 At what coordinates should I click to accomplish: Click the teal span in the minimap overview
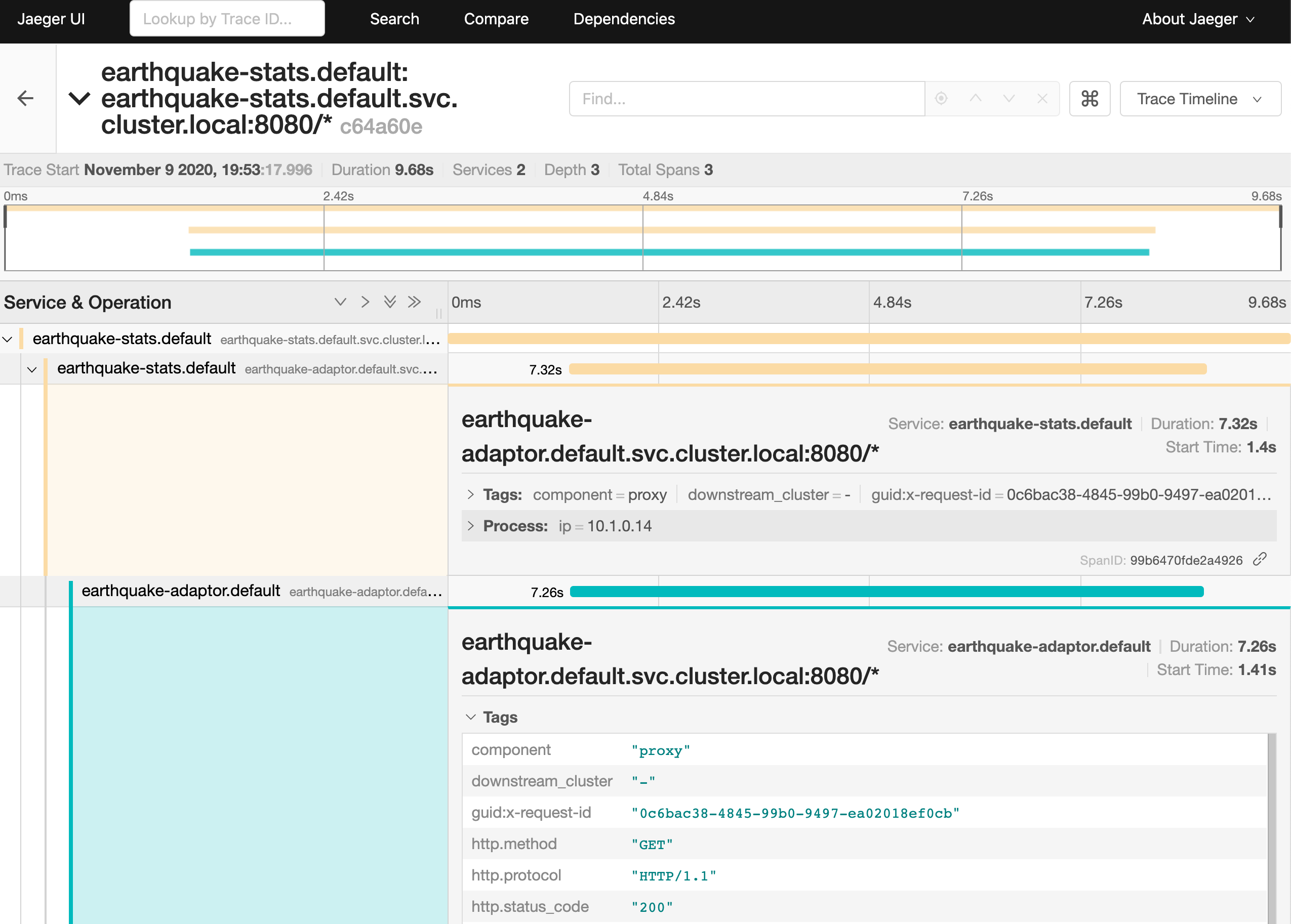click(x=669, y=252)
